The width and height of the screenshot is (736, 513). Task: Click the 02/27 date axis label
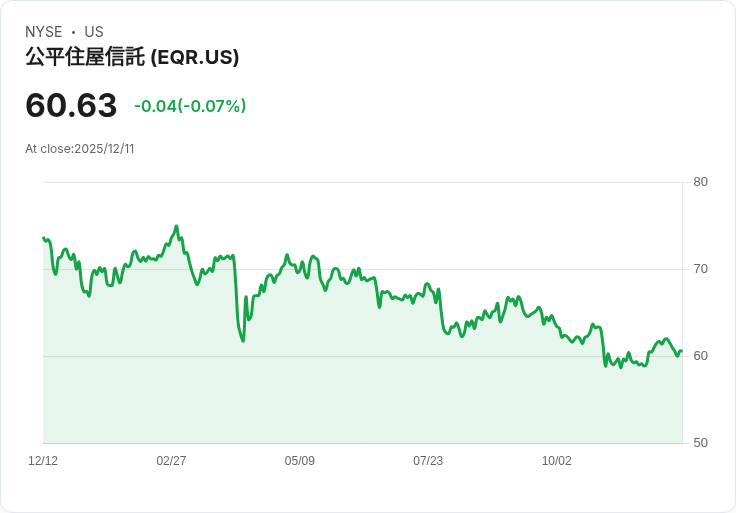tap(171, 461)
